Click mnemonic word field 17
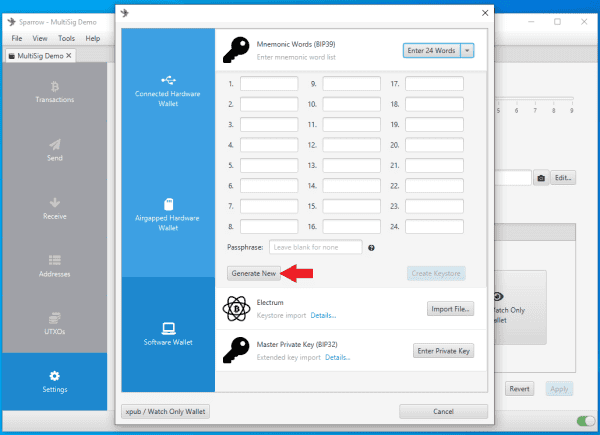 [x=434, y=84]
